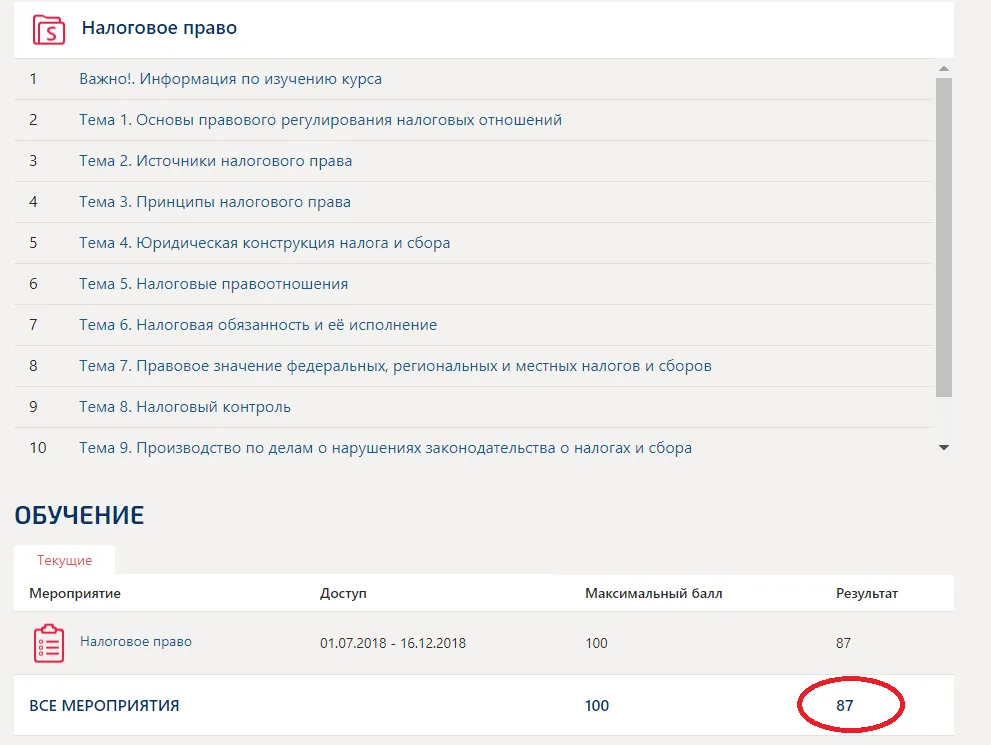Click the clipboard checklist icon for Налоговое право
Image resolution: width=991 pixels, height=745 pixels.
click(x=49, y=643)
